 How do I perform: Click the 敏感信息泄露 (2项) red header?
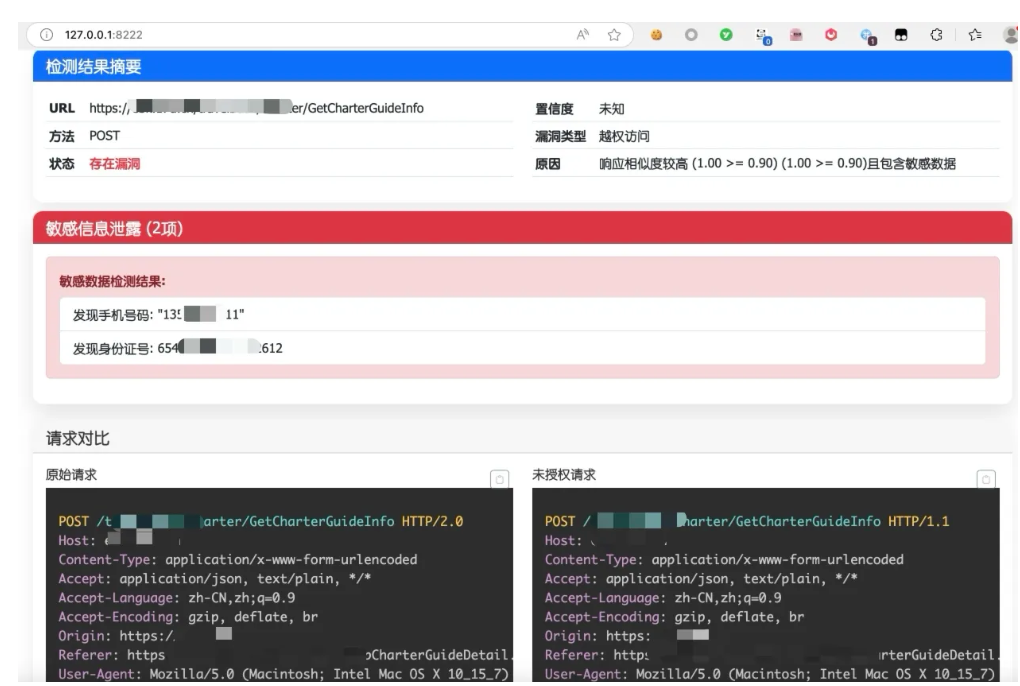[x=522, y=228]
